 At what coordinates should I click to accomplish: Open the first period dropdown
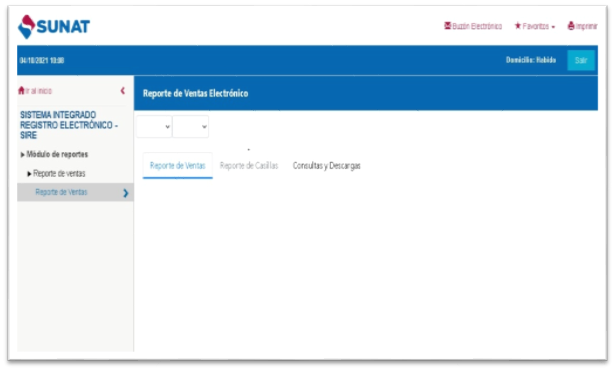(x=154, y=126)
